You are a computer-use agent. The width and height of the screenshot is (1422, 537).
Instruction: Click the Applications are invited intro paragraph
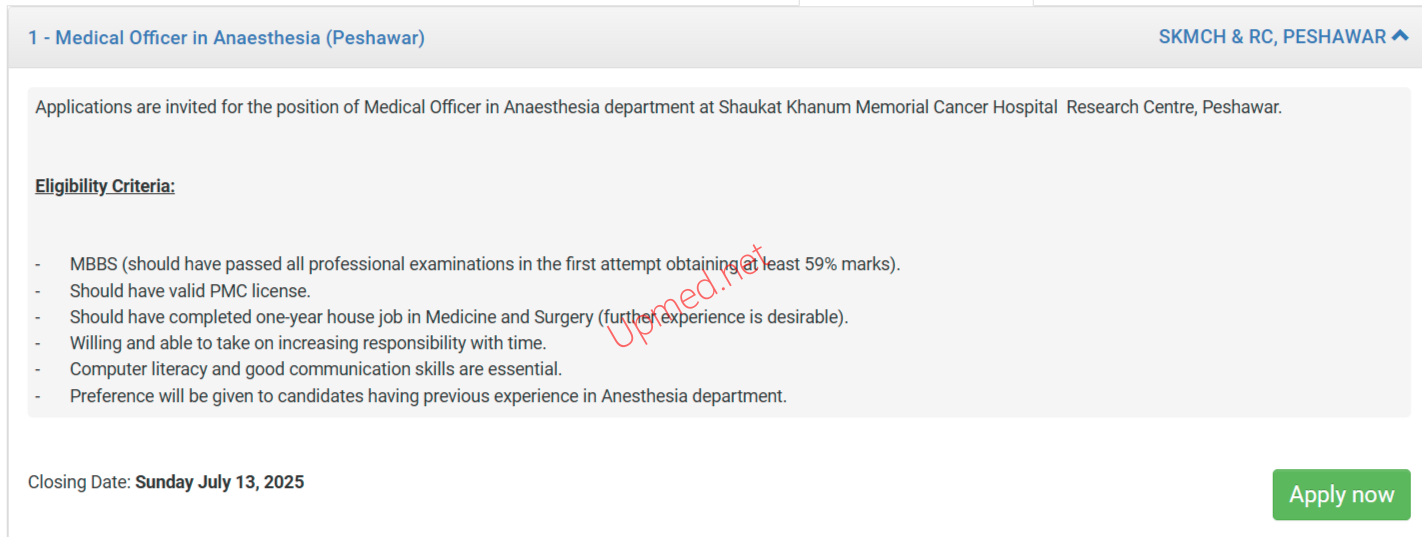click(658, 107)
